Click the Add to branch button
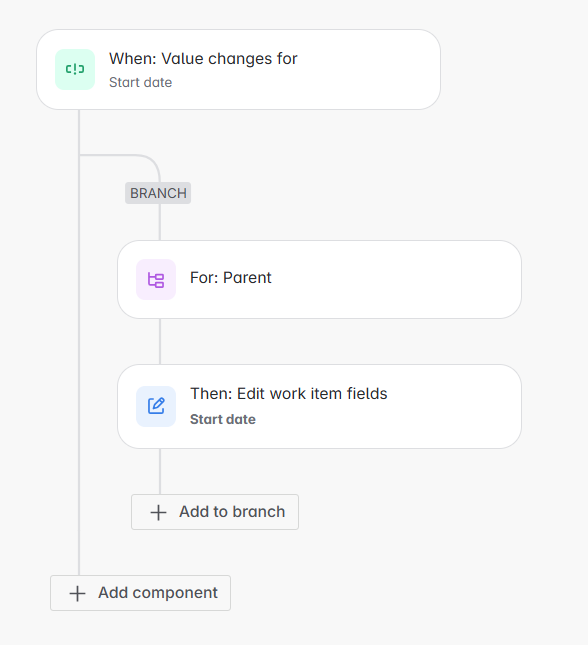 (x=215, y=512)
